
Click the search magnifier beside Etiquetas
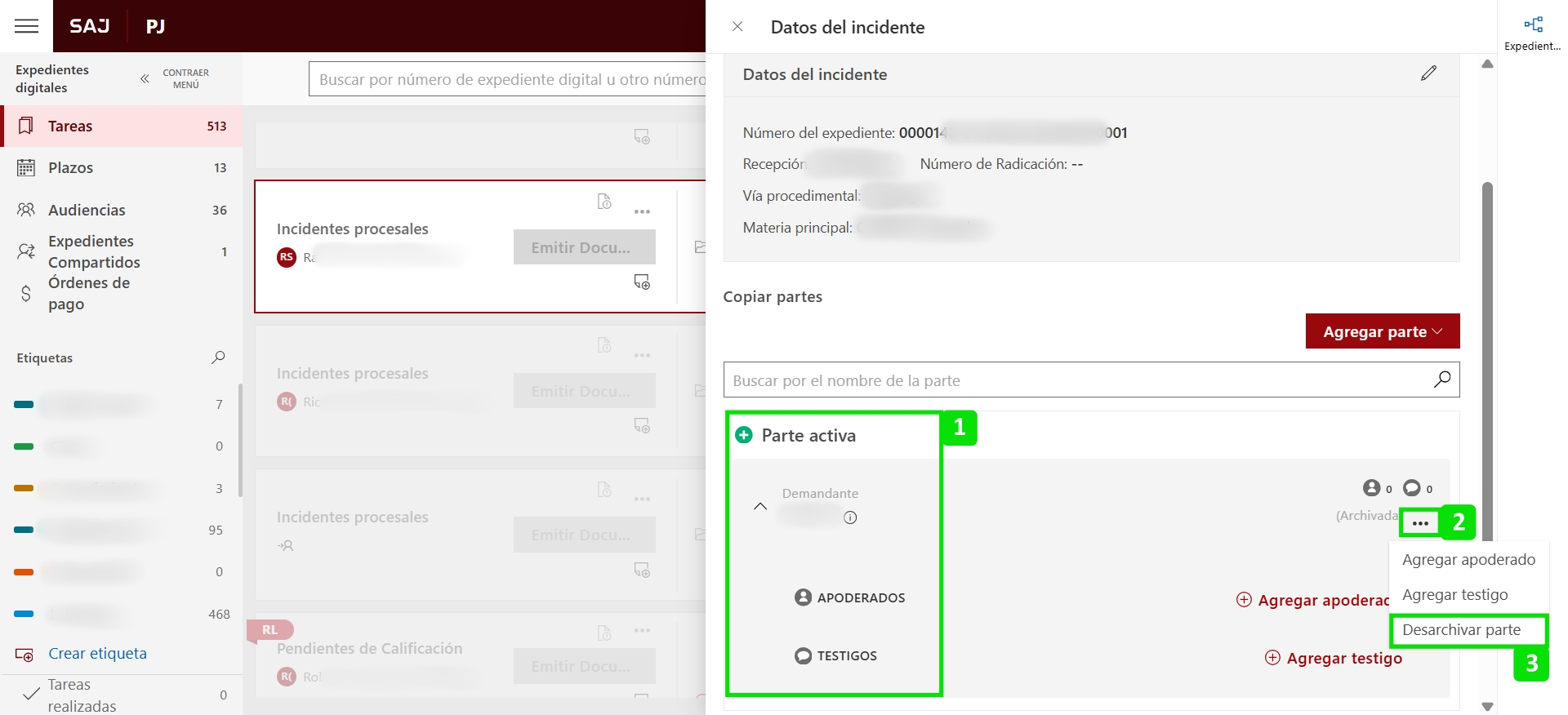point(218,357)
